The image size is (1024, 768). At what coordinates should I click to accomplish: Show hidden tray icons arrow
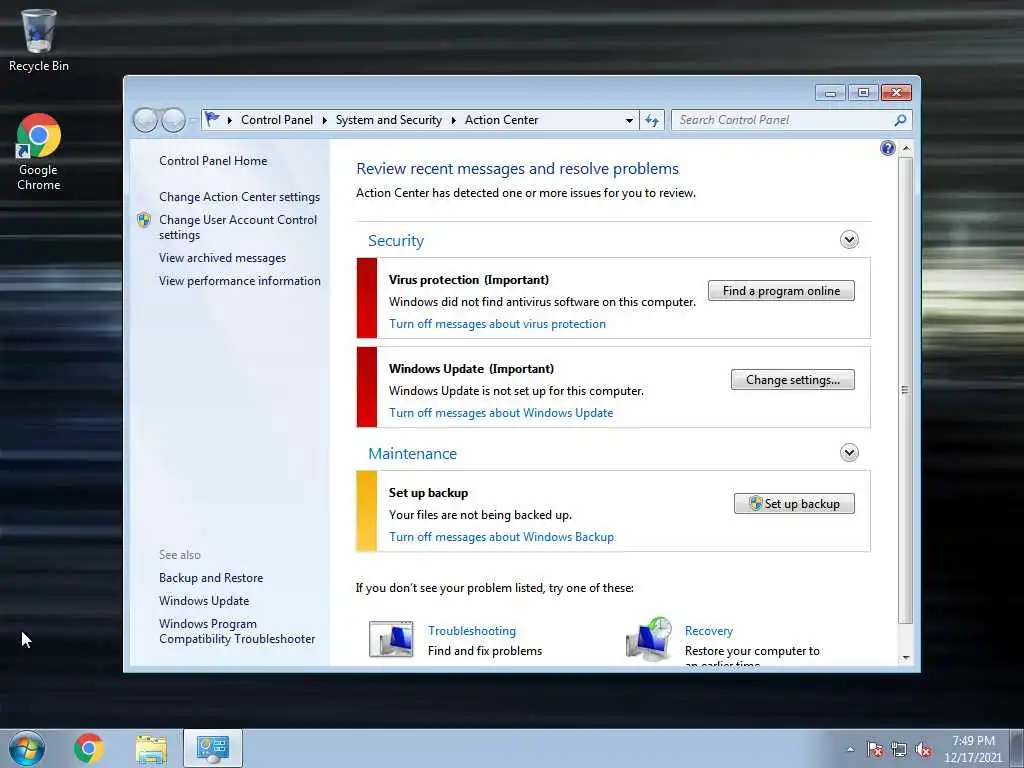click(850, 750)
